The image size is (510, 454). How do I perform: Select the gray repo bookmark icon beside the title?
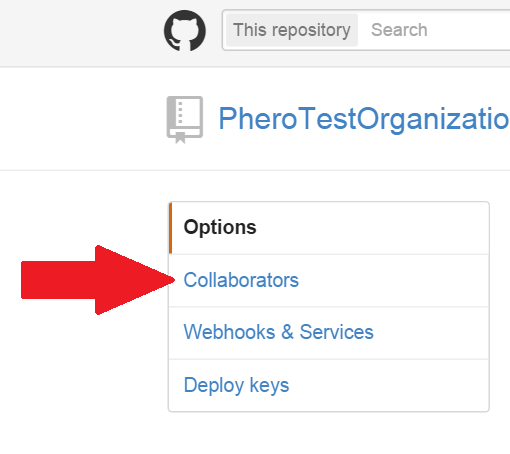[185, 120]
